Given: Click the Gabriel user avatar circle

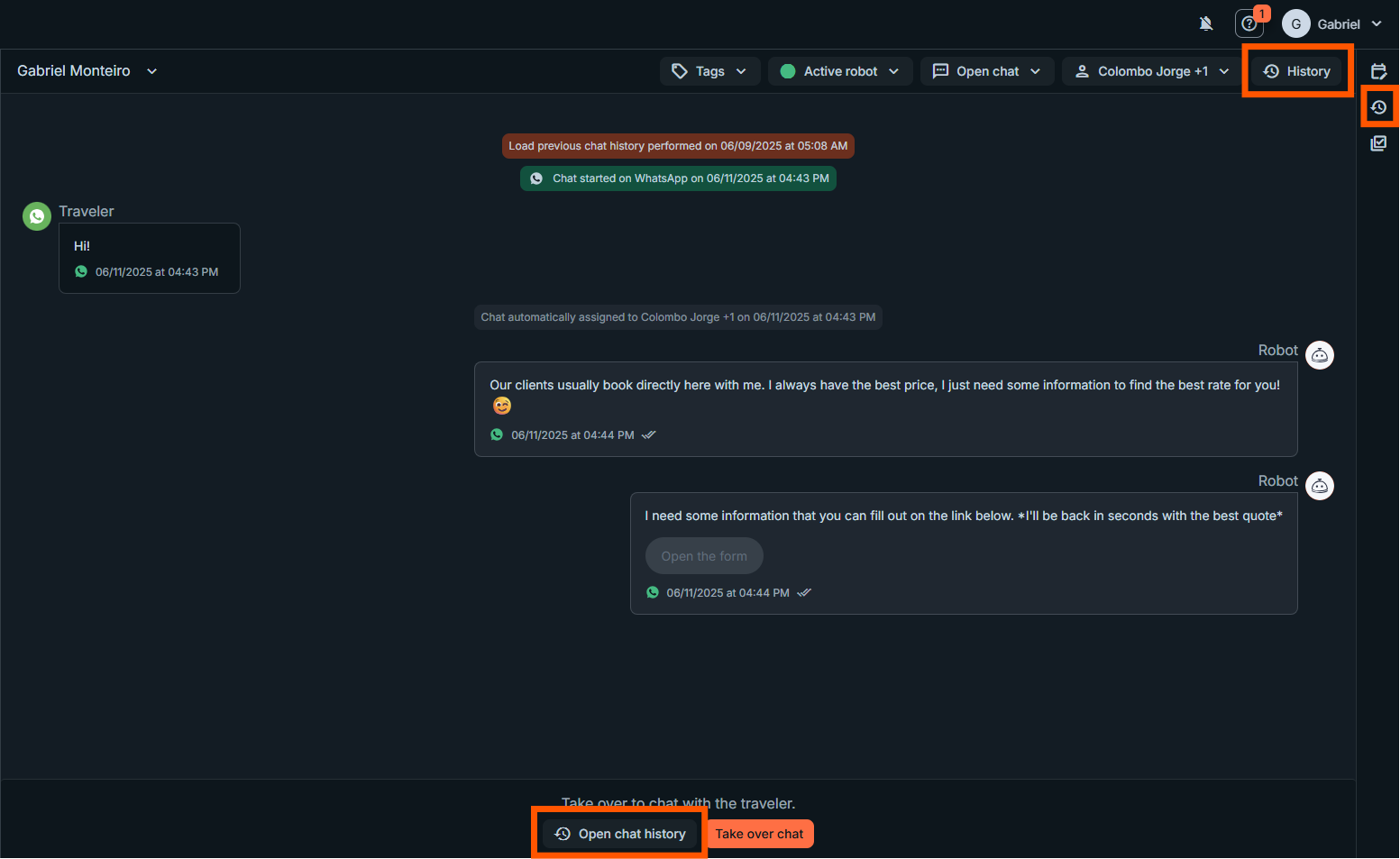Looking at the screenshot, I should tap(1295, 23).
